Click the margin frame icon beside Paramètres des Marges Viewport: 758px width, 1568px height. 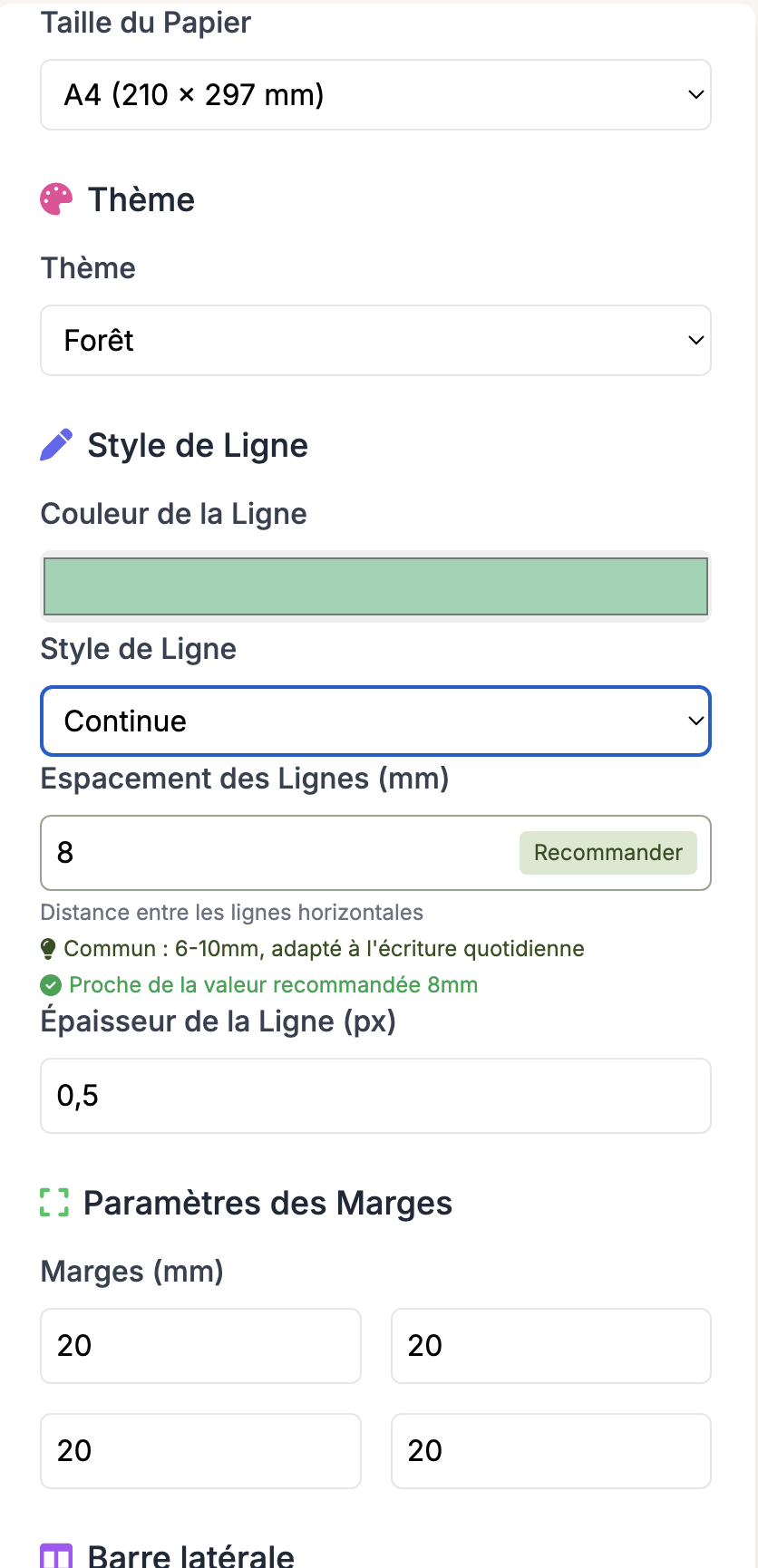(x=54, y=1203)
